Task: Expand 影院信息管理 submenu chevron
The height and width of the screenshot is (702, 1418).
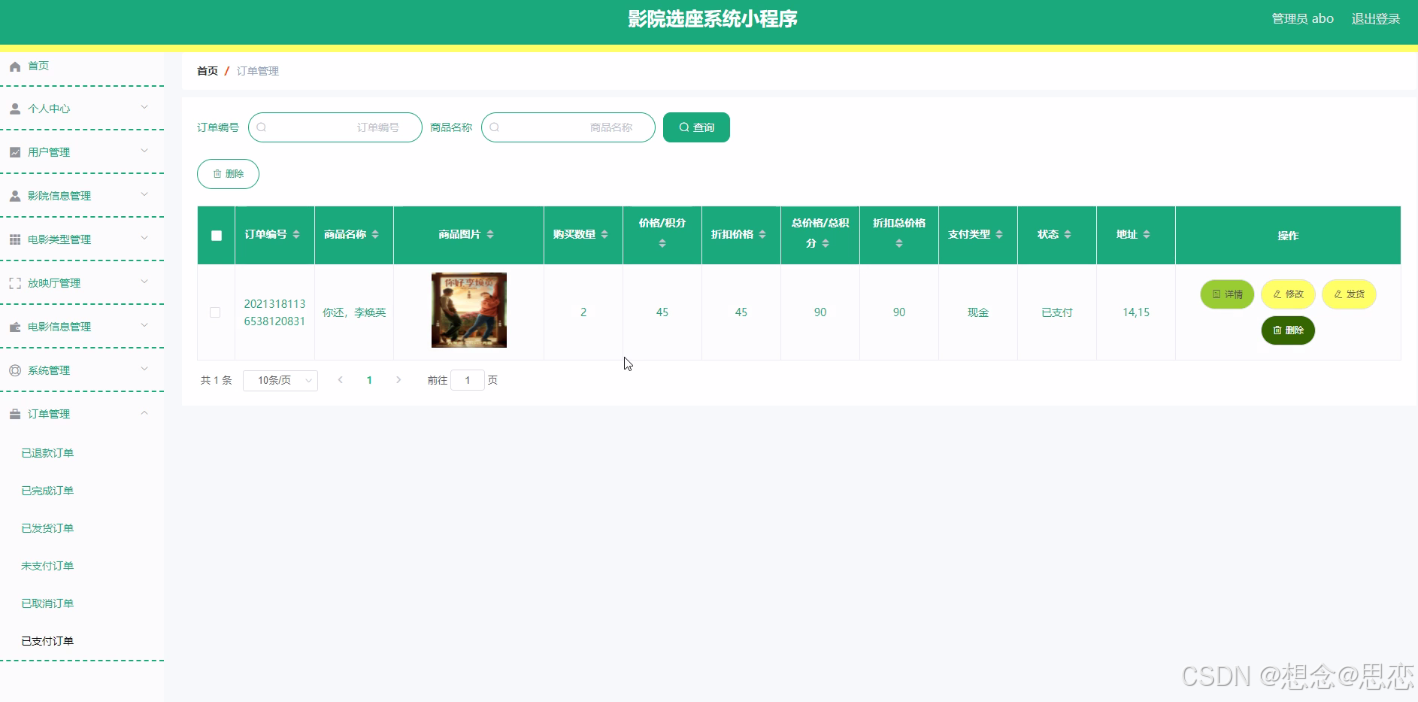Action: [144, 195]
